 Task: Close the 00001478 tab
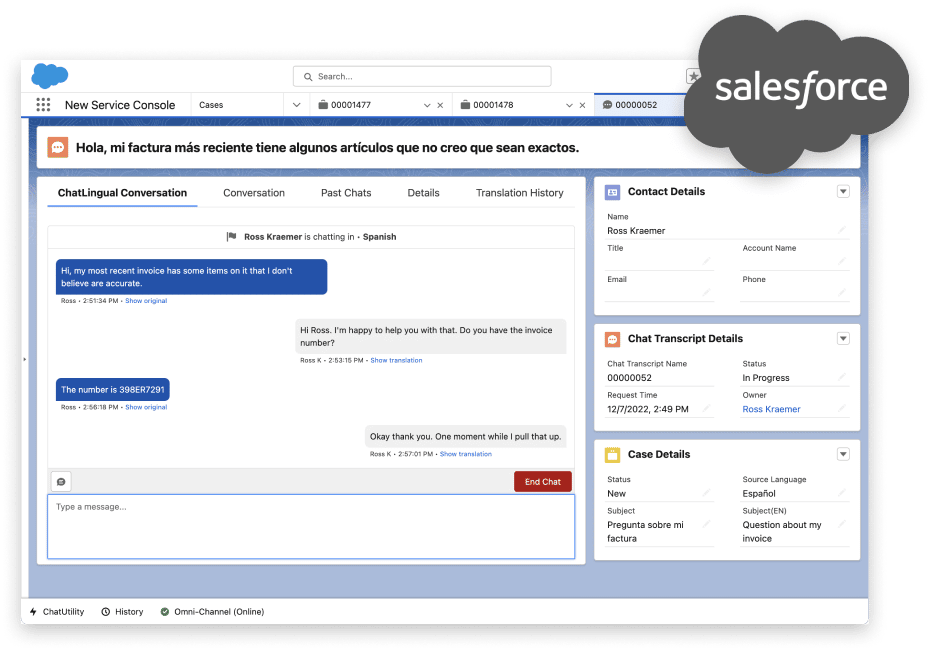pyautogui.click(x=582, y=105)
